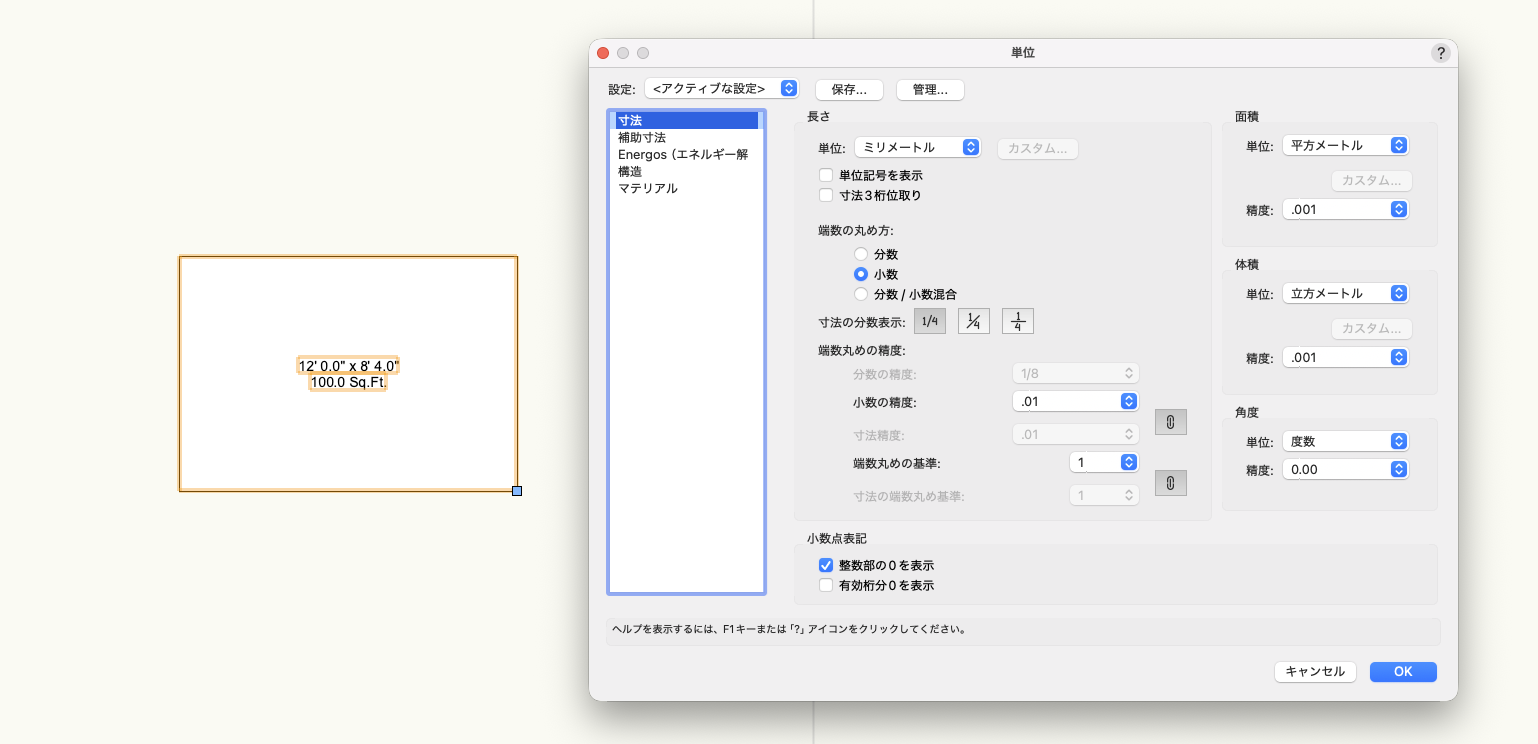
Task: Open the ミリメートル length unit dropdown
Action: point(917,147)
